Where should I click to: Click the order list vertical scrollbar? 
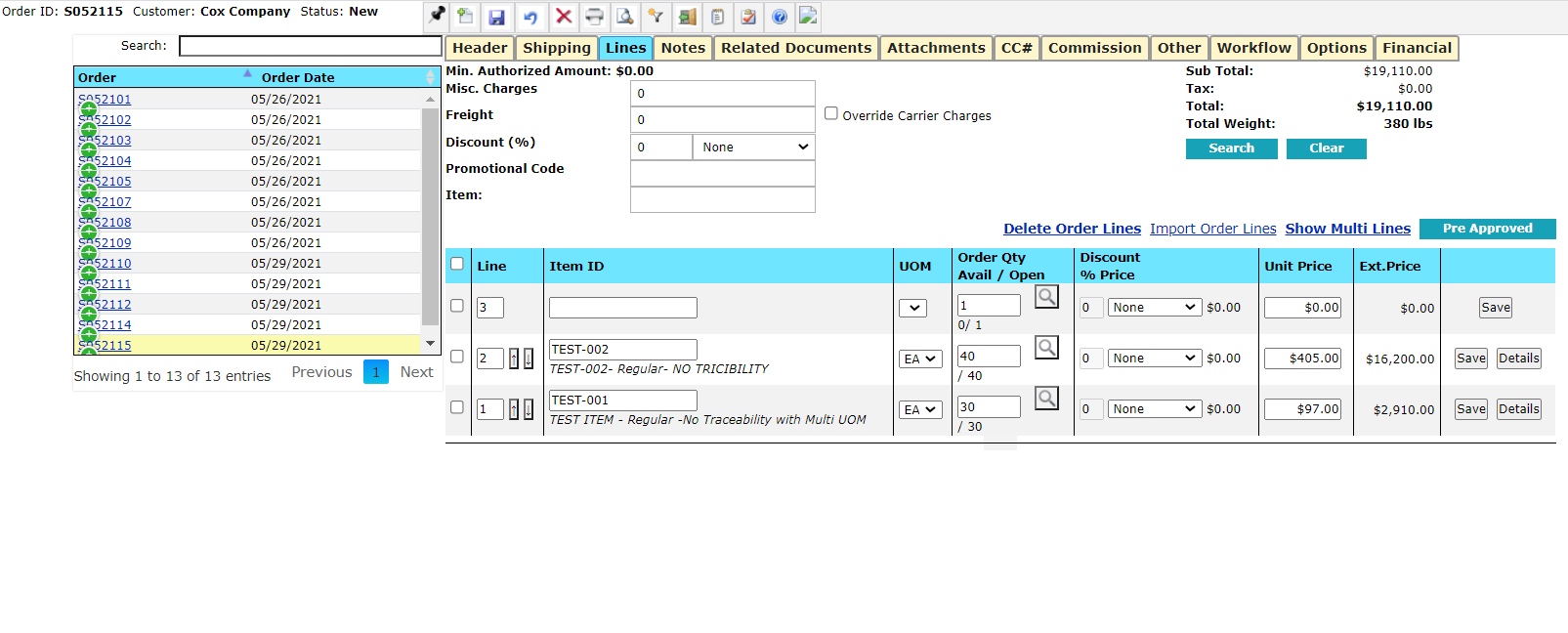click(430, 216)
